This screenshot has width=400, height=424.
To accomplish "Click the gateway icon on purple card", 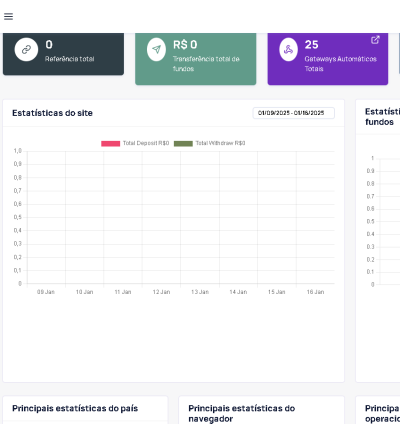I will 288,49.
